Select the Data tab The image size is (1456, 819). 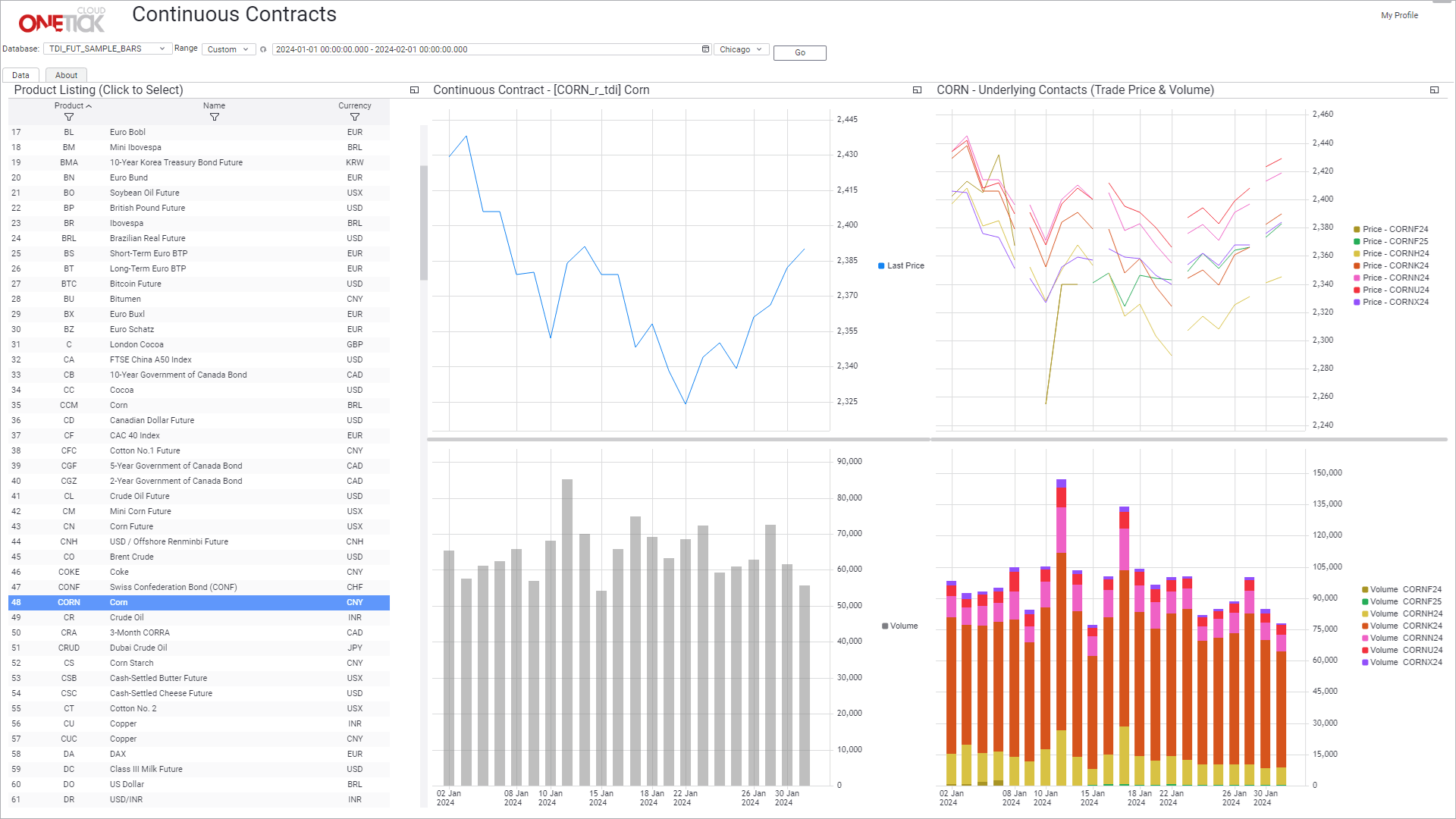pyautogui.click(x=20, y=75)
